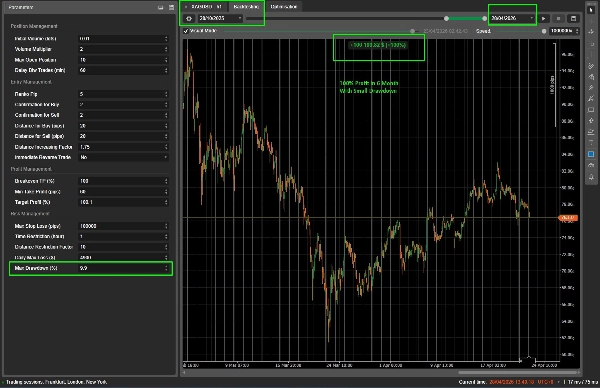
Task: Toggle the Visual Mode checkbox
Action: point(186,31)
